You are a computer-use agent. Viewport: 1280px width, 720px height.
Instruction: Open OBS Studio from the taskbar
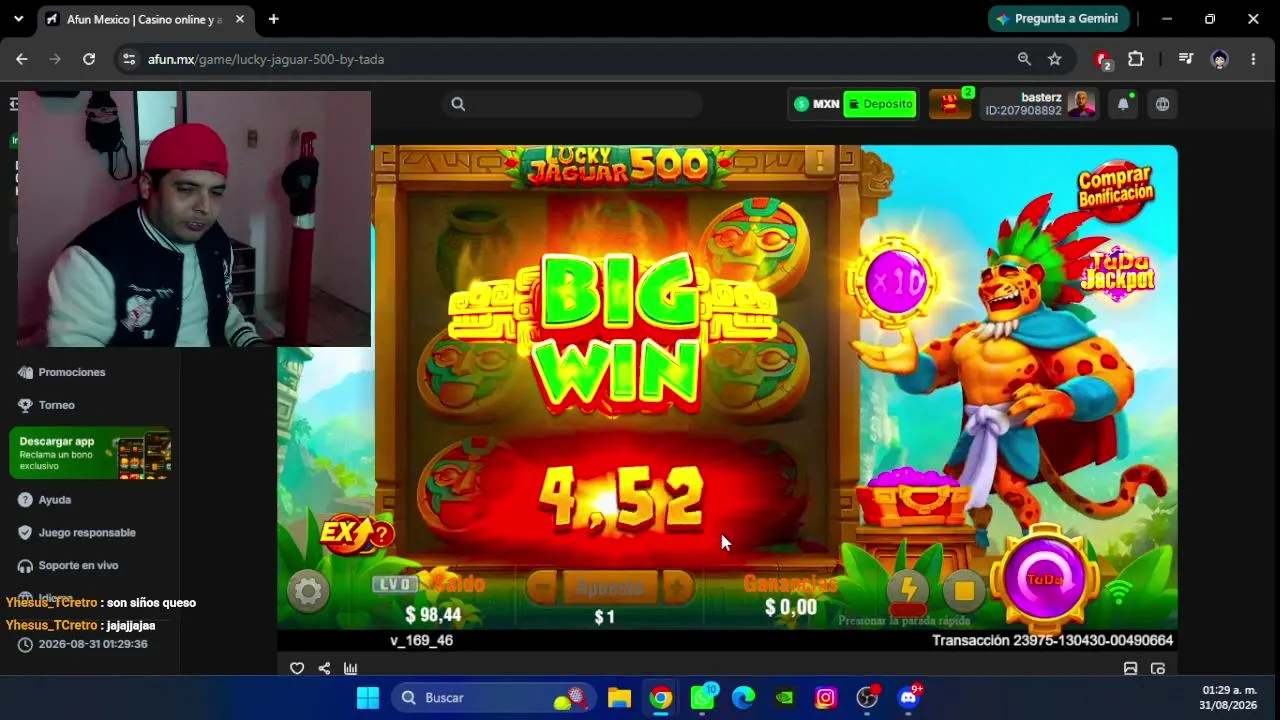click(867, 697)
